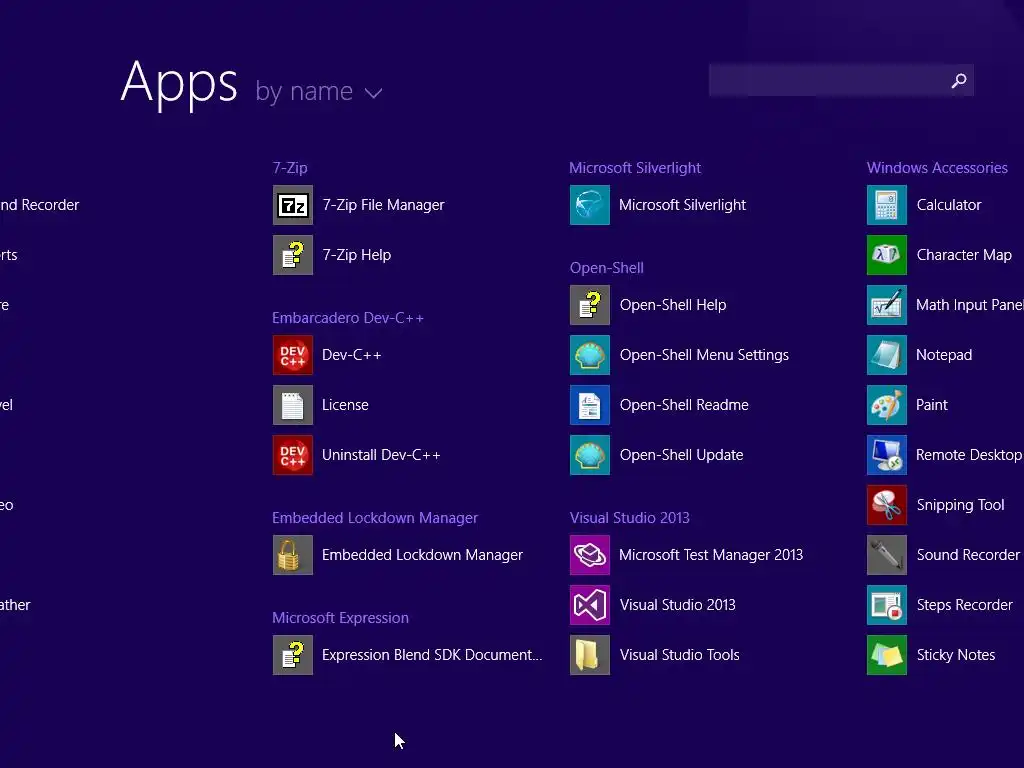Launch the Math Input Panel icon
This screenshot has width=1024, height=768.
887,305
